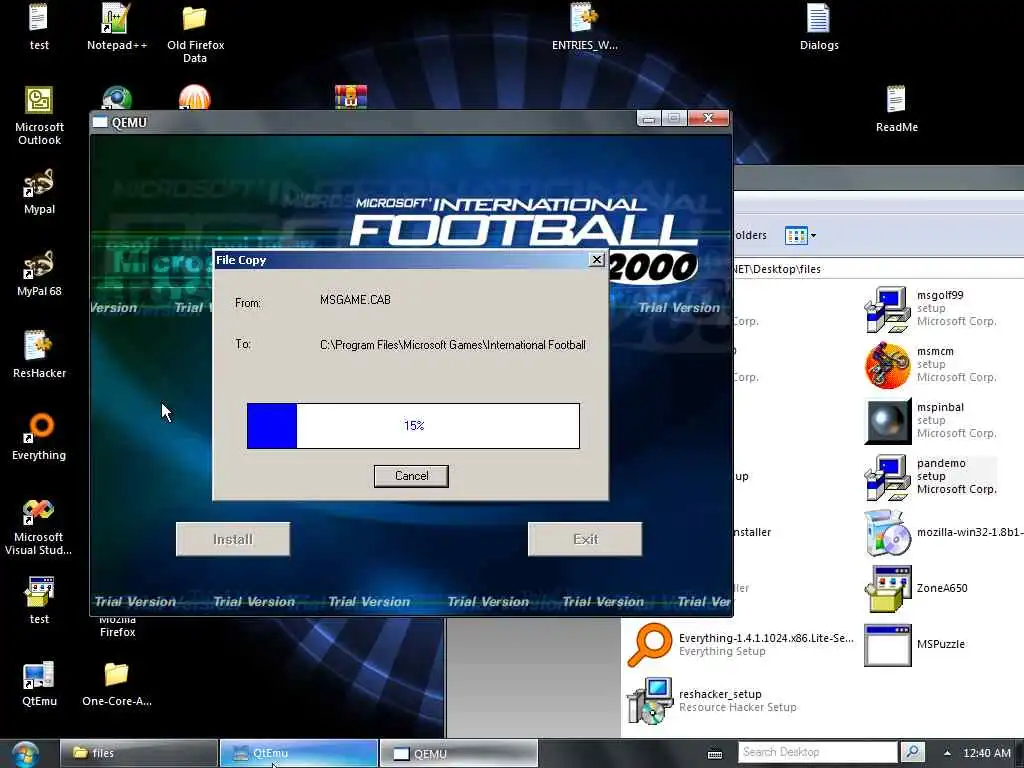
Task: Select the Everything-1.4.1.1024 setup file
Action: click(x=740, y=645)
